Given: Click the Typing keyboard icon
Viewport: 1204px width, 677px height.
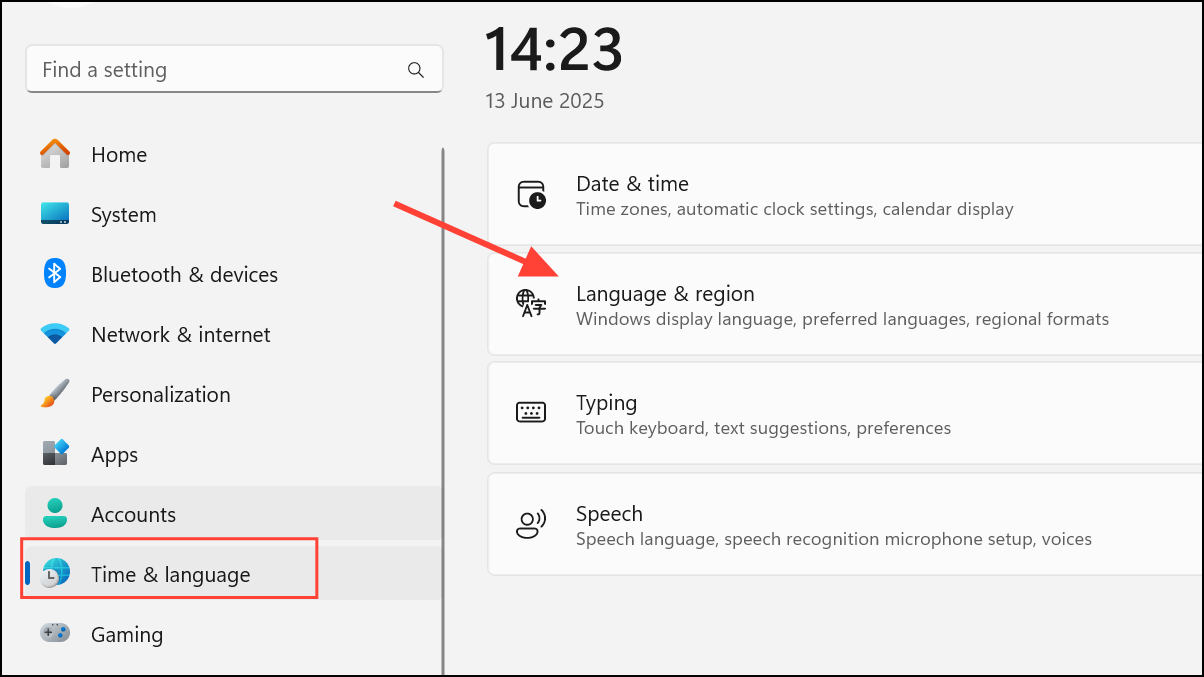Looking at the screenshot, I should tap(531, 412).
